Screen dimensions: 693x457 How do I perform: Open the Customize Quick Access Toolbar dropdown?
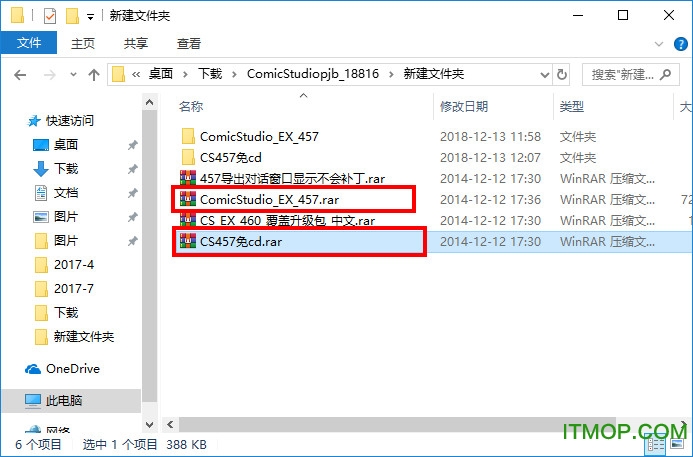coord(90,17)
